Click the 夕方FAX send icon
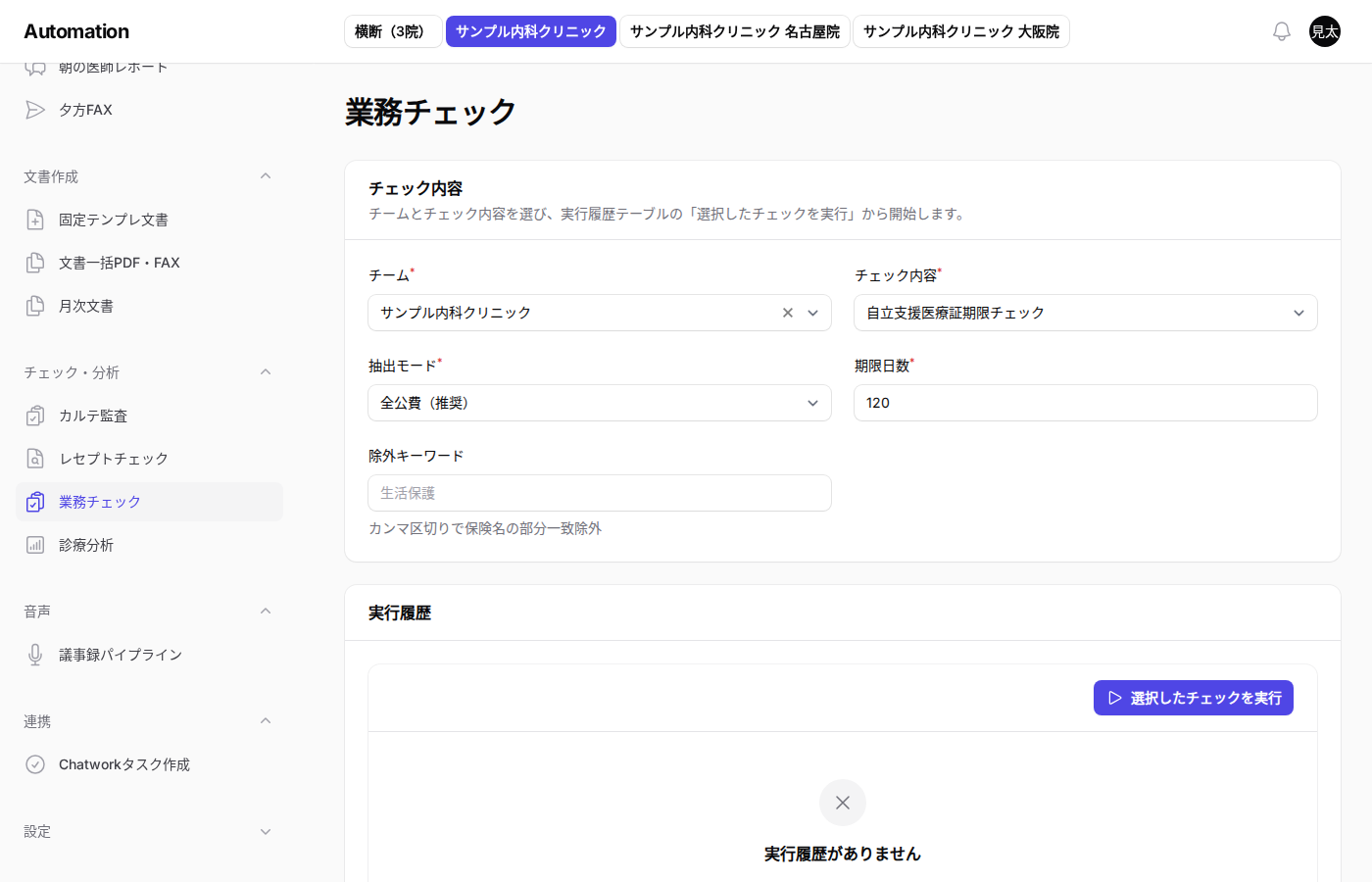 (35, 110)
